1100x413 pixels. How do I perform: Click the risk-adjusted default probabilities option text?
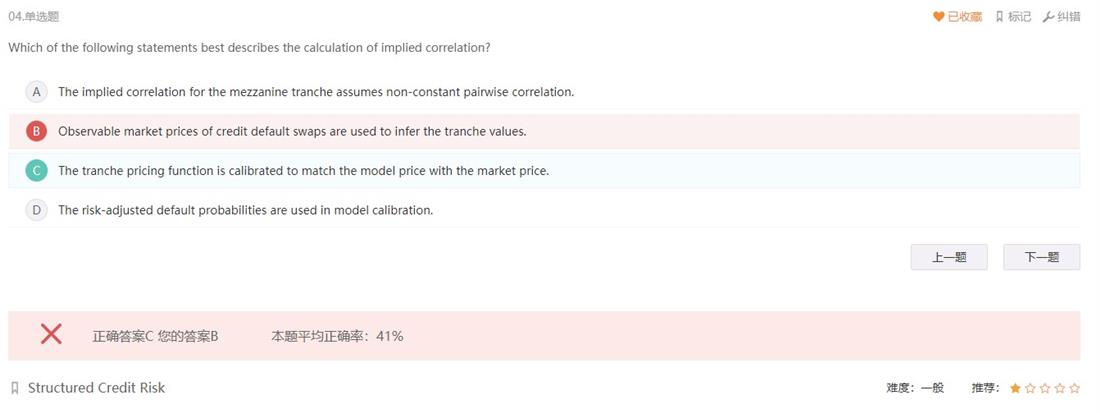pyautogui.click(x=246, y=210)
